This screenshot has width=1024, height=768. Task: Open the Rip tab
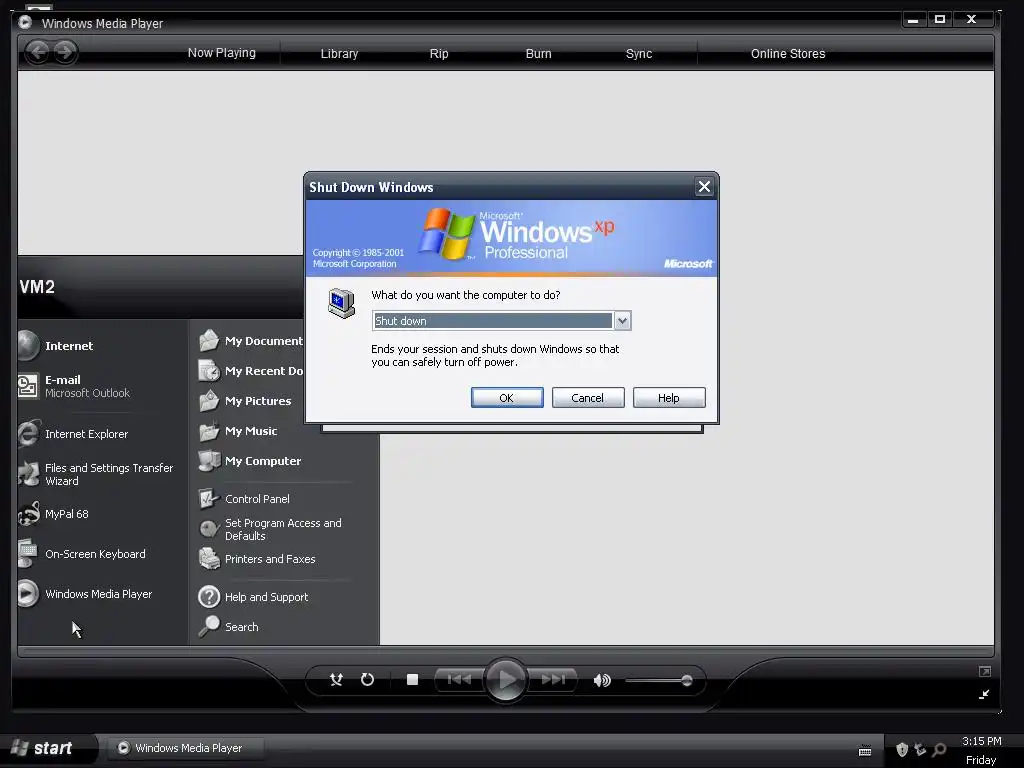pos(439,54)
